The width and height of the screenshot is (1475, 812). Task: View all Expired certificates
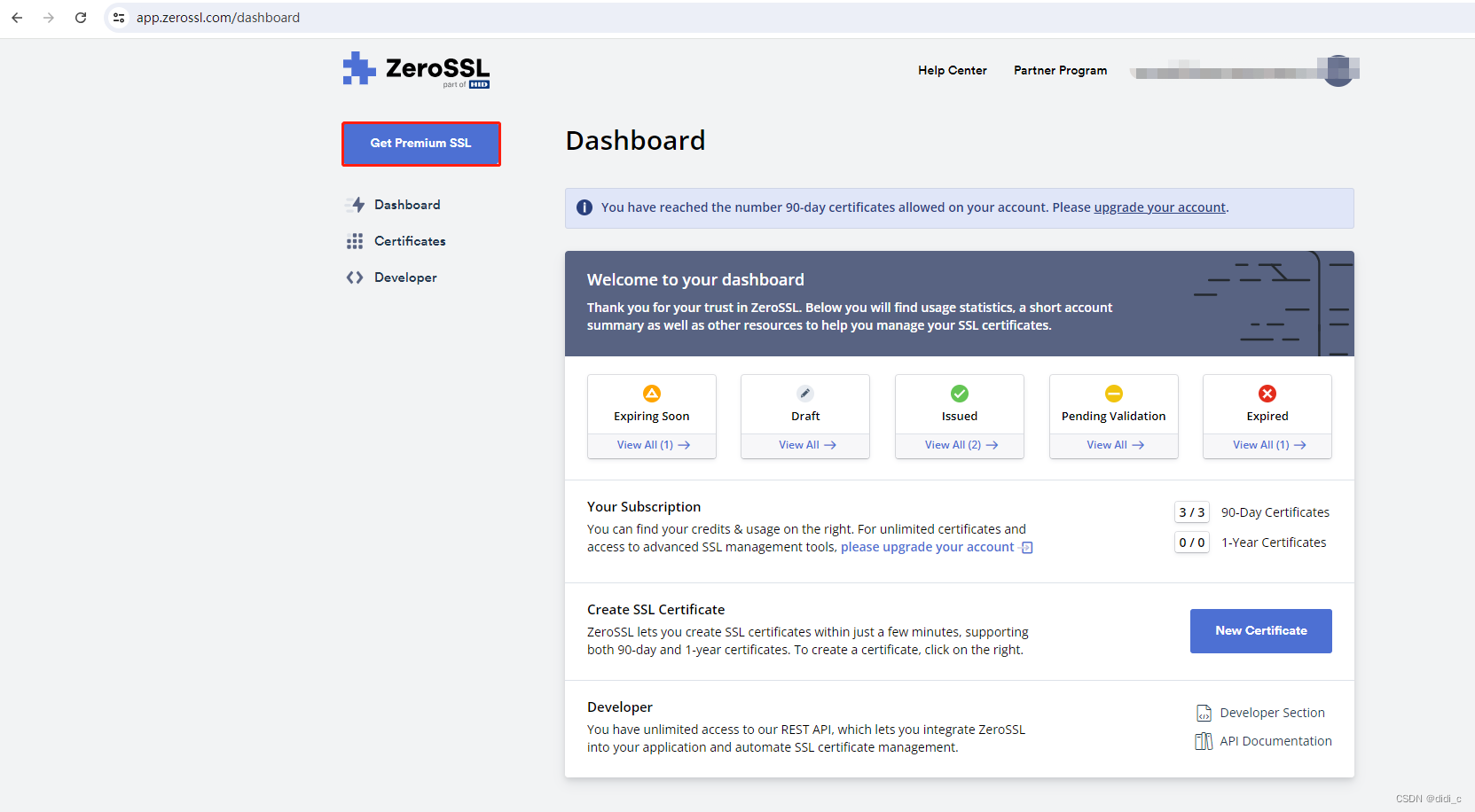1269,445
